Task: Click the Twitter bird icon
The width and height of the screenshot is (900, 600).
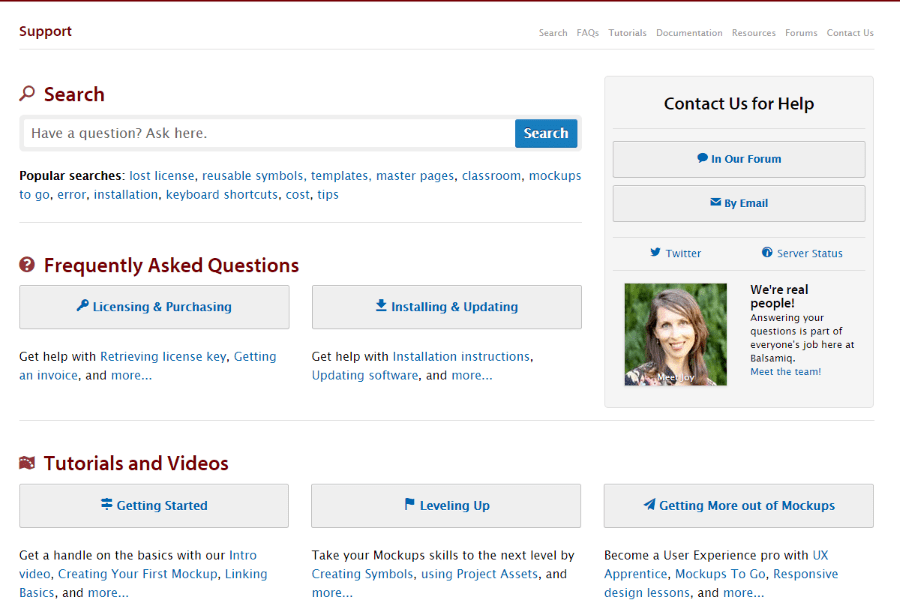Action: [x=655, y=253]
